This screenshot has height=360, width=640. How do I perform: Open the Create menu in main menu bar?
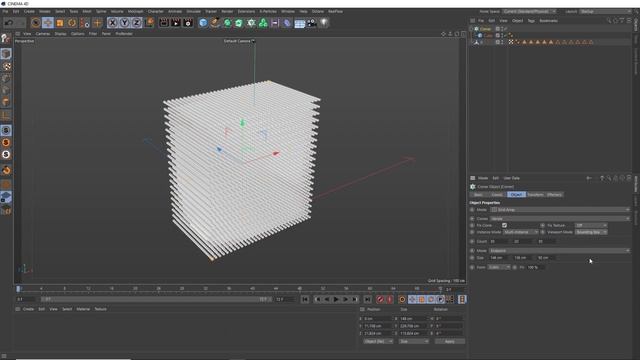pos(29,11)
